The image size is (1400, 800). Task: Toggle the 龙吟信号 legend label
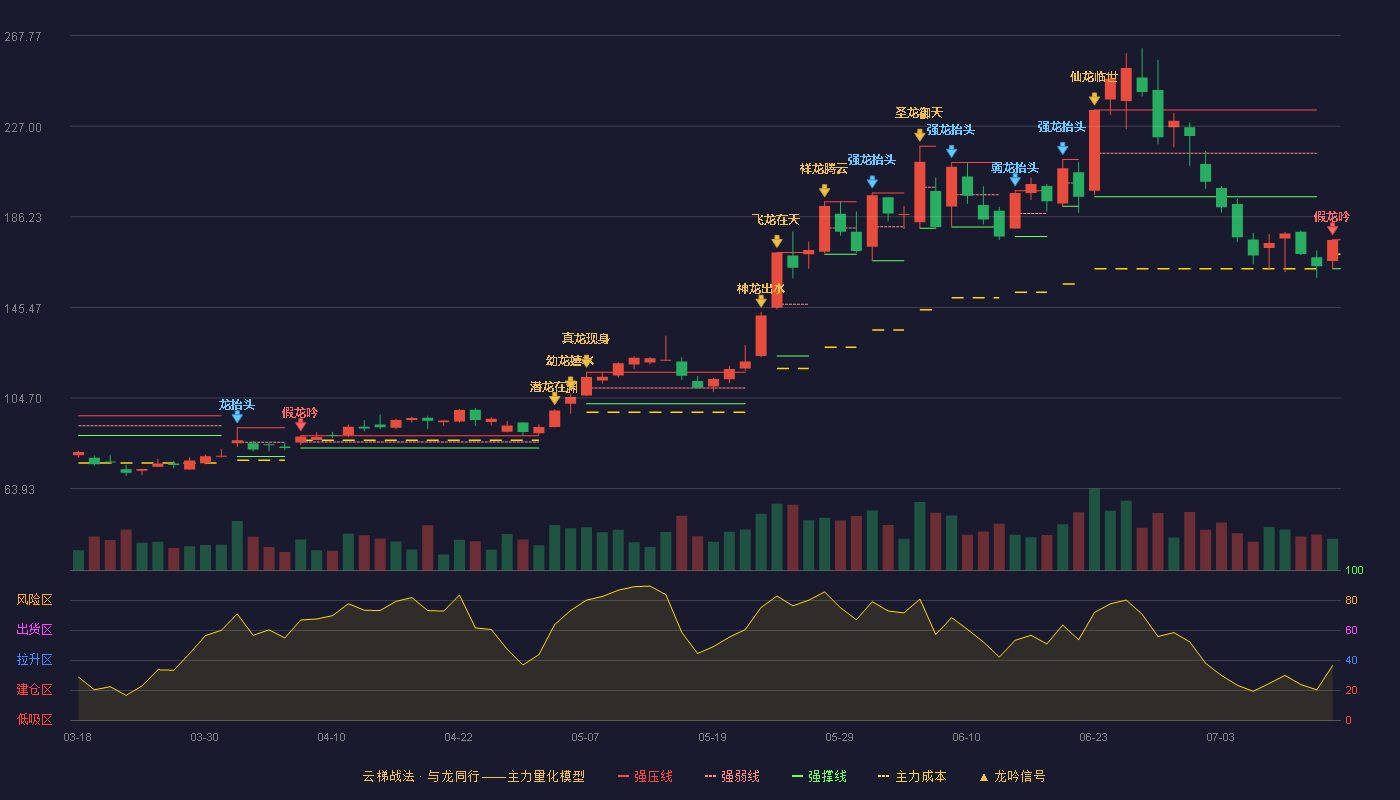click(1020, 776)
